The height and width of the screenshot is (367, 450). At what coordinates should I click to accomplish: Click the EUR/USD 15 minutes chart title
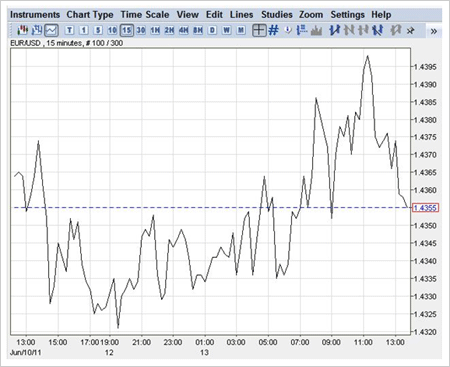[67, 43]
